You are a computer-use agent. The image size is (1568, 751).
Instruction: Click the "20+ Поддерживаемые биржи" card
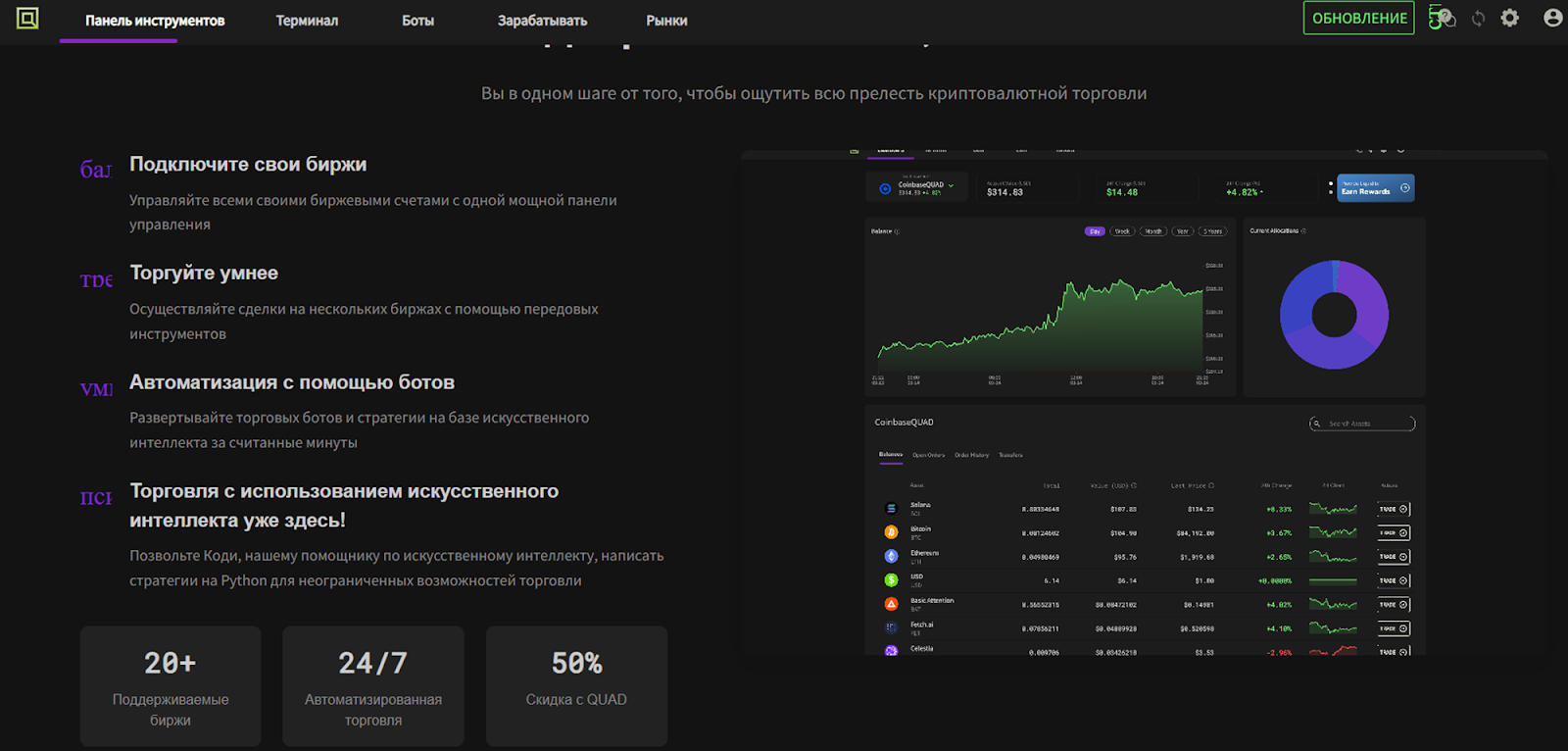171,686
